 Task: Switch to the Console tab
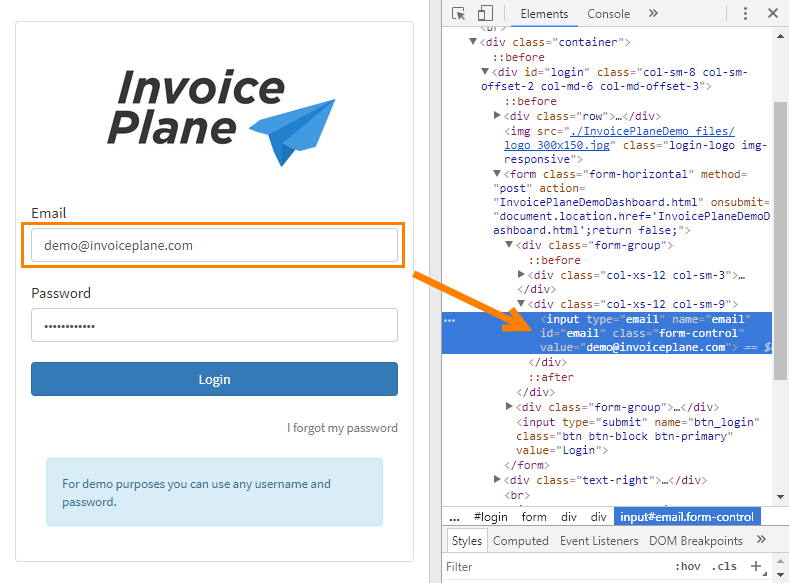point(608,14)
